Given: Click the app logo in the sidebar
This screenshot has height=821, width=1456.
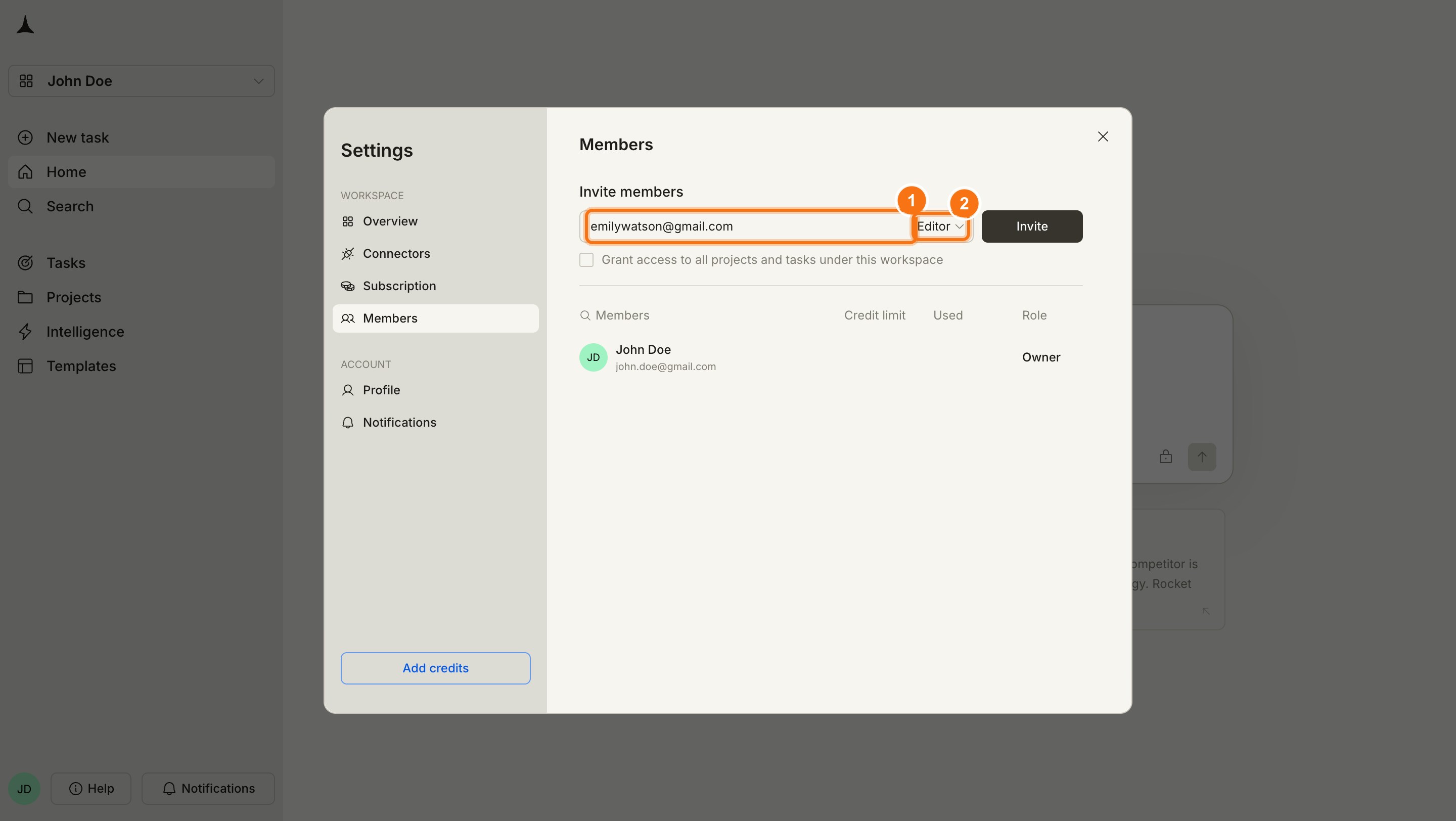Looking at the screenshot, I should pos(25,25).
